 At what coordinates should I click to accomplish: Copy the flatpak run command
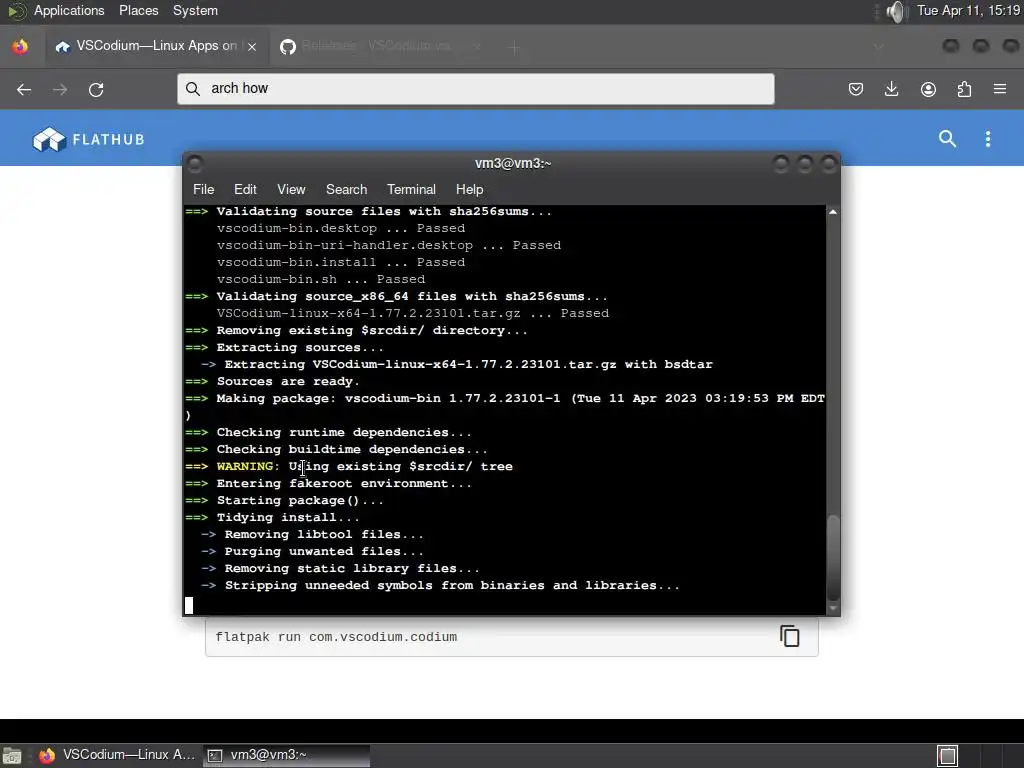790,636
